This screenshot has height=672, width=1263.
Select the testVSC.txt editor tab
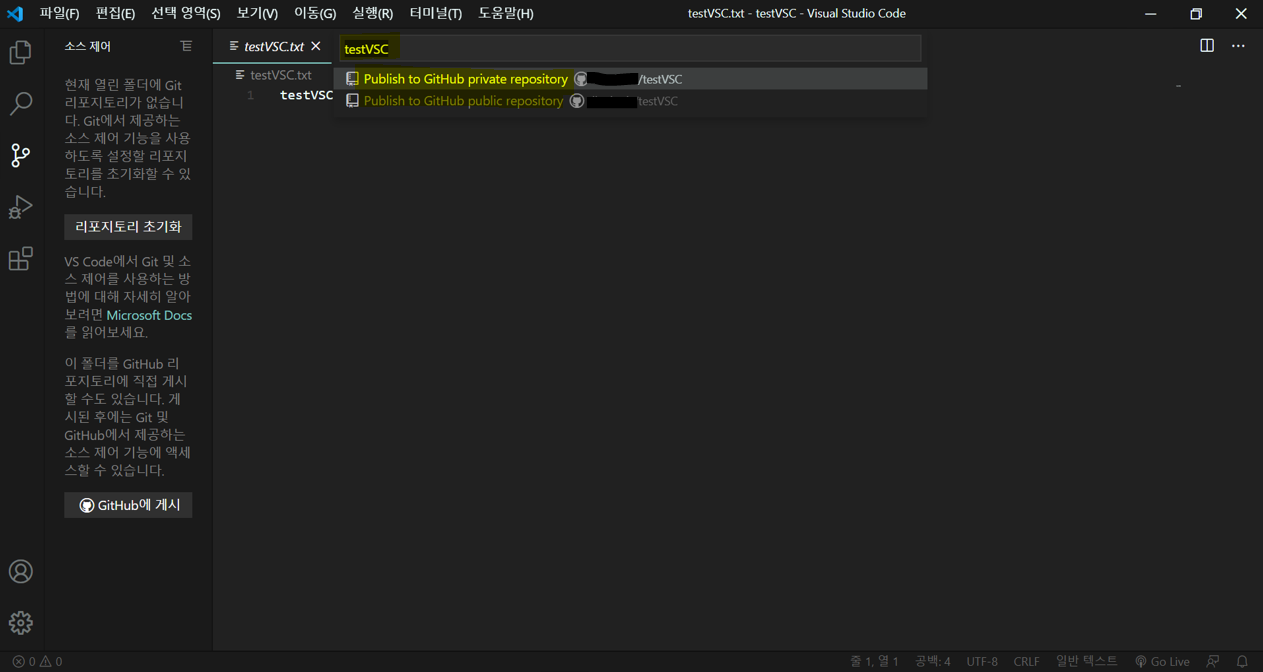click(x=273, y=46)
